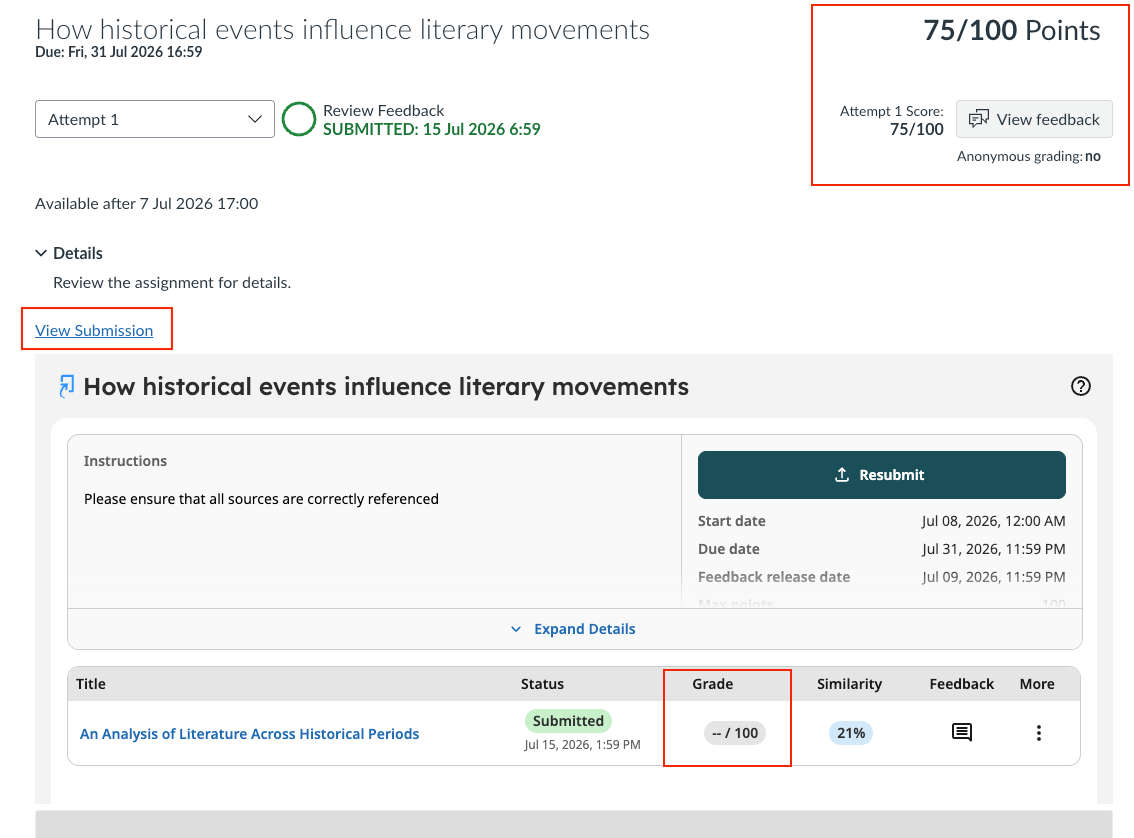Click the Anonymous grading: no text
The height and width of the screenshot is (838, 1134).
1028,156
